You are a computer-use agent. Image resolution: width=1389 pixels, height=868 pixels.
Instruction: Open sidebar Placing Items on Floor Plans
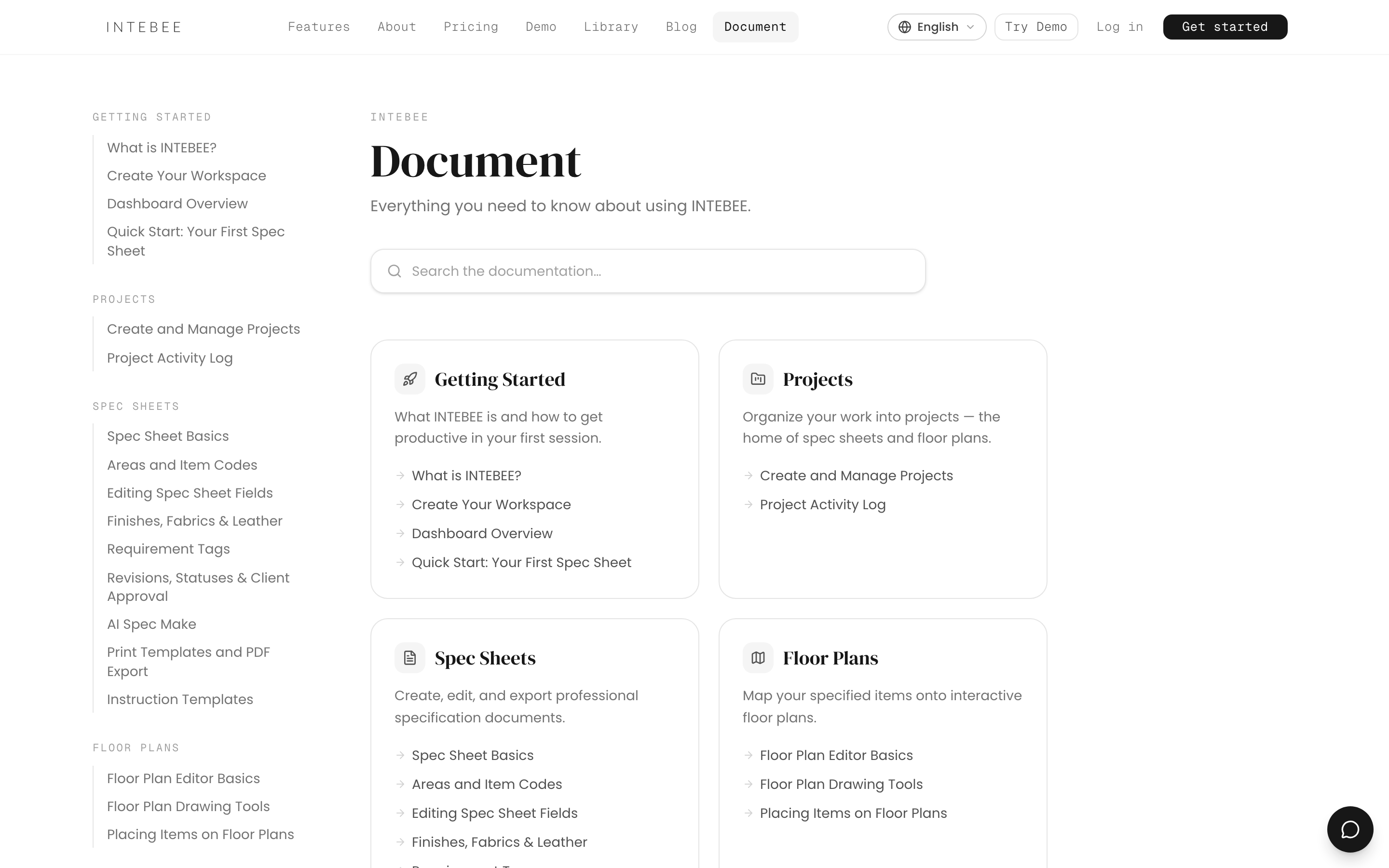tap(200, 834)
